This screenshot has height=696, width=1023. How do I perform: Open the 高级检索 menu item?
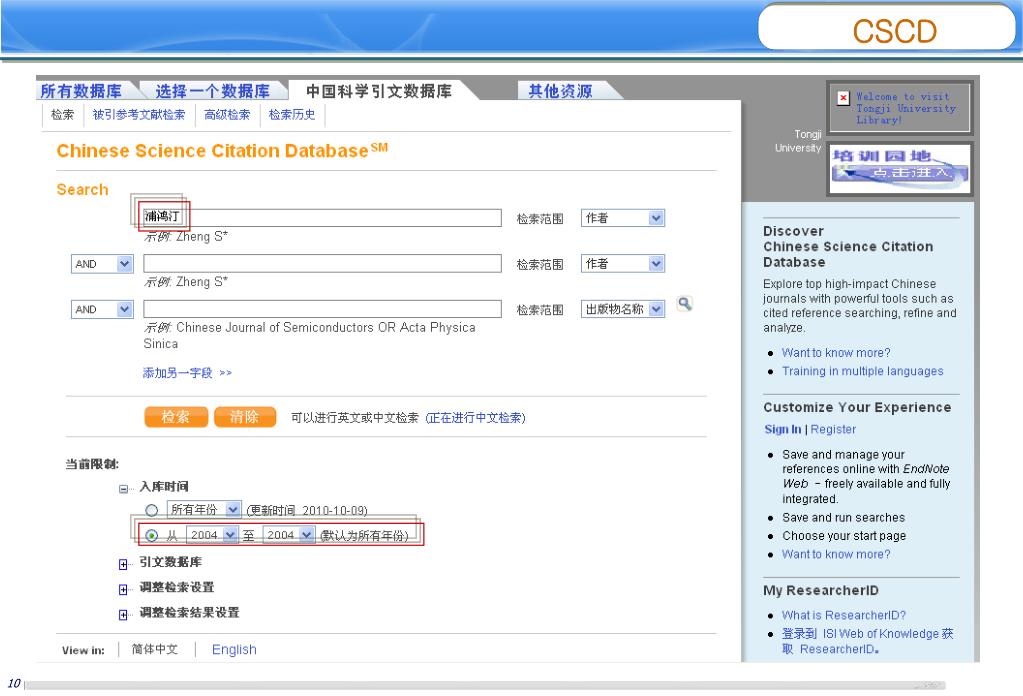click(227, 114)
